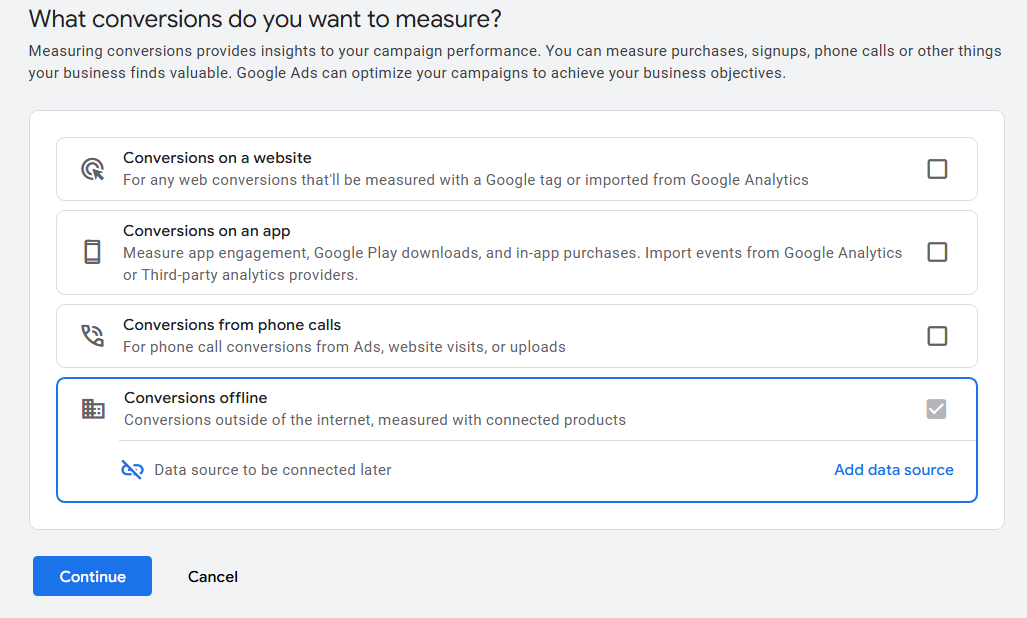Check the Conversions from phone calls checkbox
Viewport: 1027px width, 618px height.
tap(937, 335)
